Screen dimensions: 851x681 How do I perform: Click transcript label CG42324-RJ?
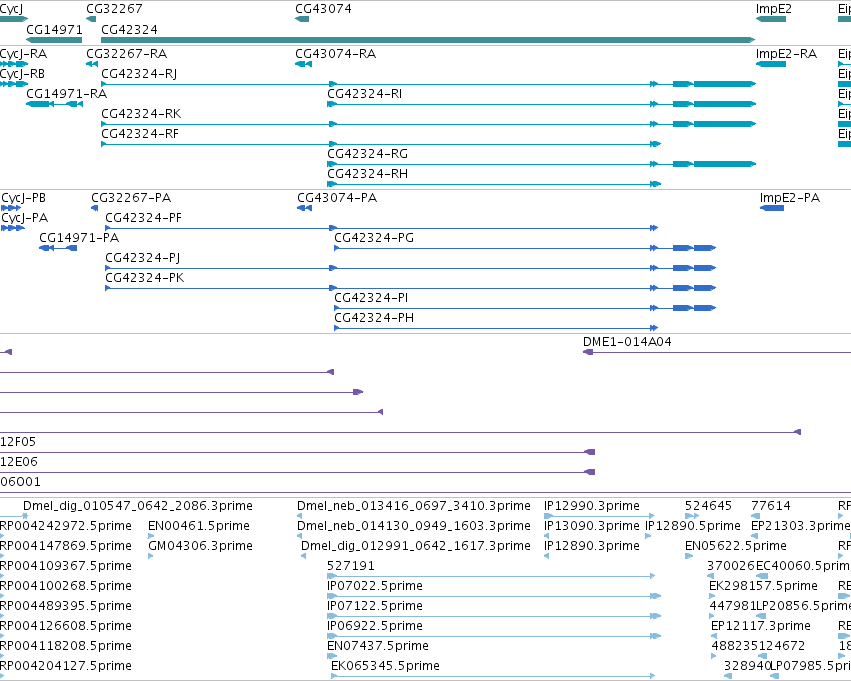(139, 74)
